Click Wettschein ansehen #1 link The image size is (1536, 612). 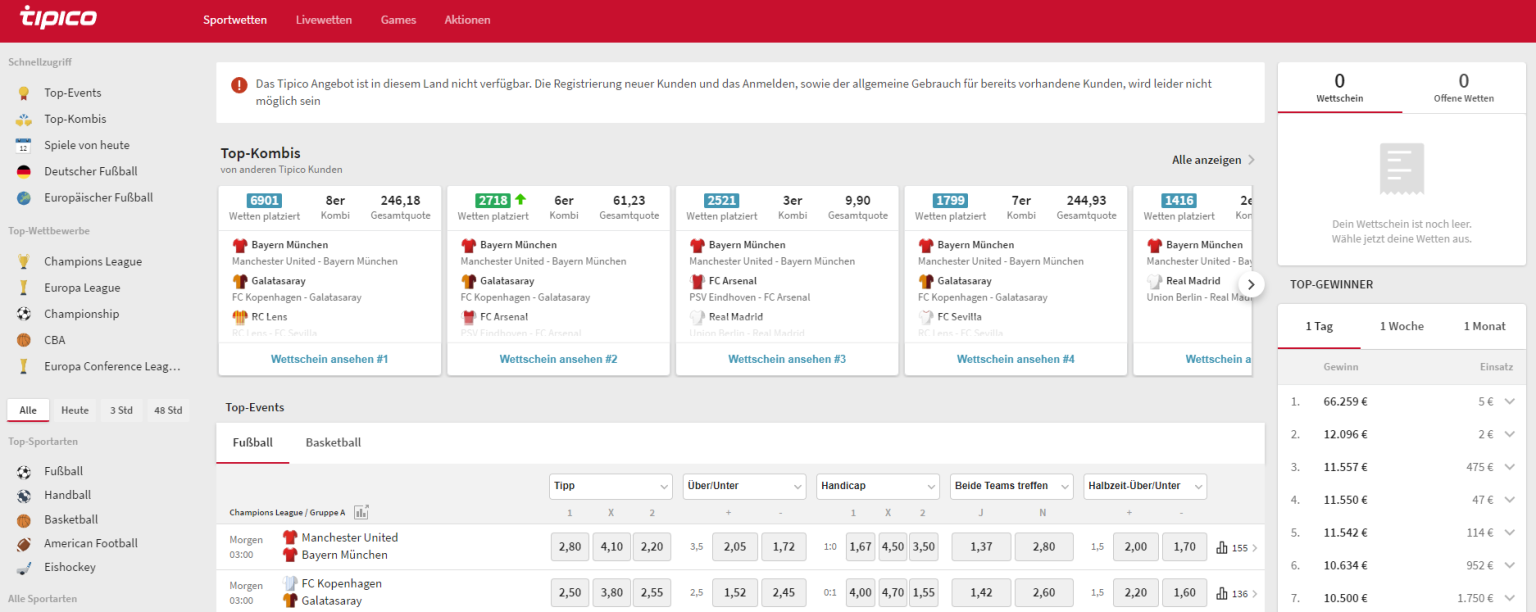coord(329,359)
